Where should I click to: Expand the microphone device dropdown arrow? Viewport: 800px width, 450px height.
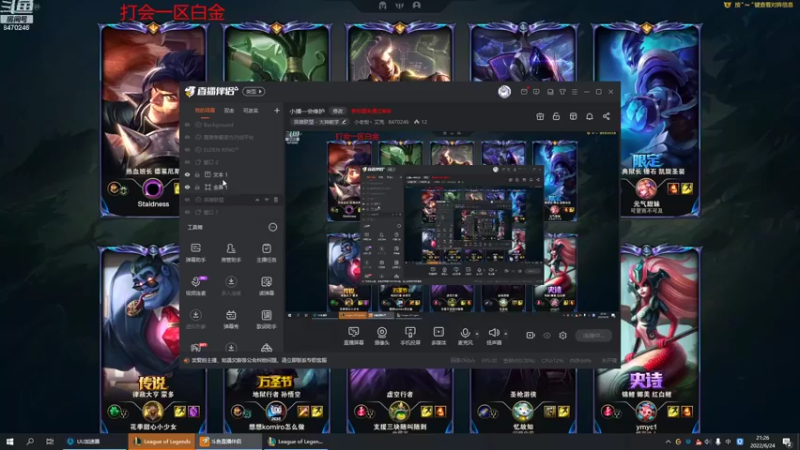pyautogui.click(x=477, y=334)
